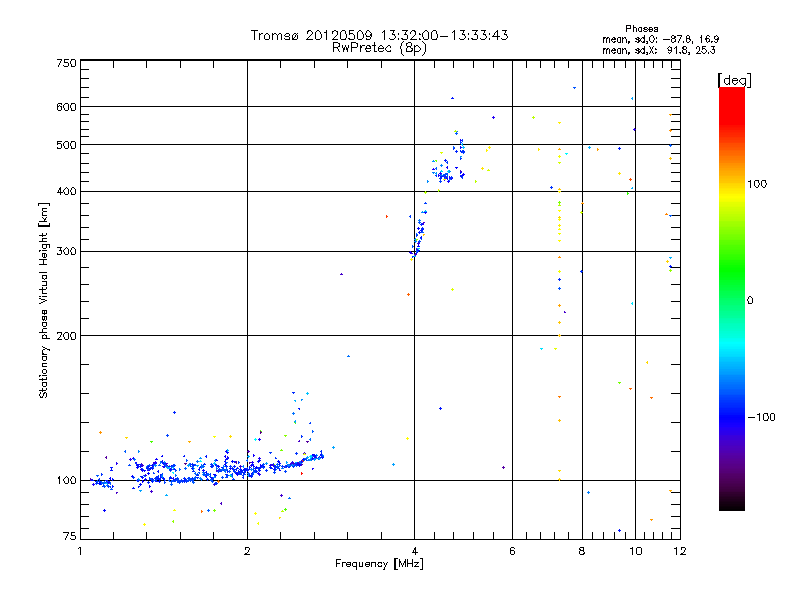Click the 750 tick label on the height axis
This screenshot has height=600, width=800.
[x=67, y=63]
